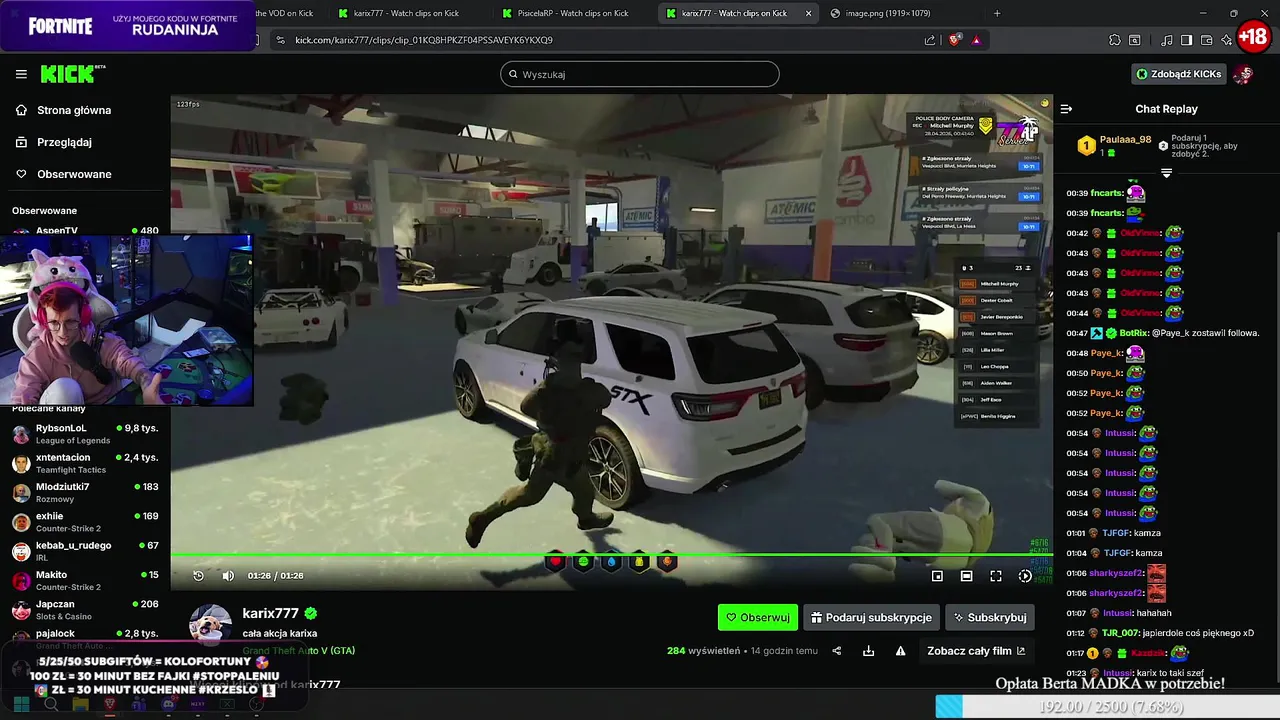Collapse the Chat Replay panel arrow
Viewport: 1280px width, 720px height.
(1066, 109)
